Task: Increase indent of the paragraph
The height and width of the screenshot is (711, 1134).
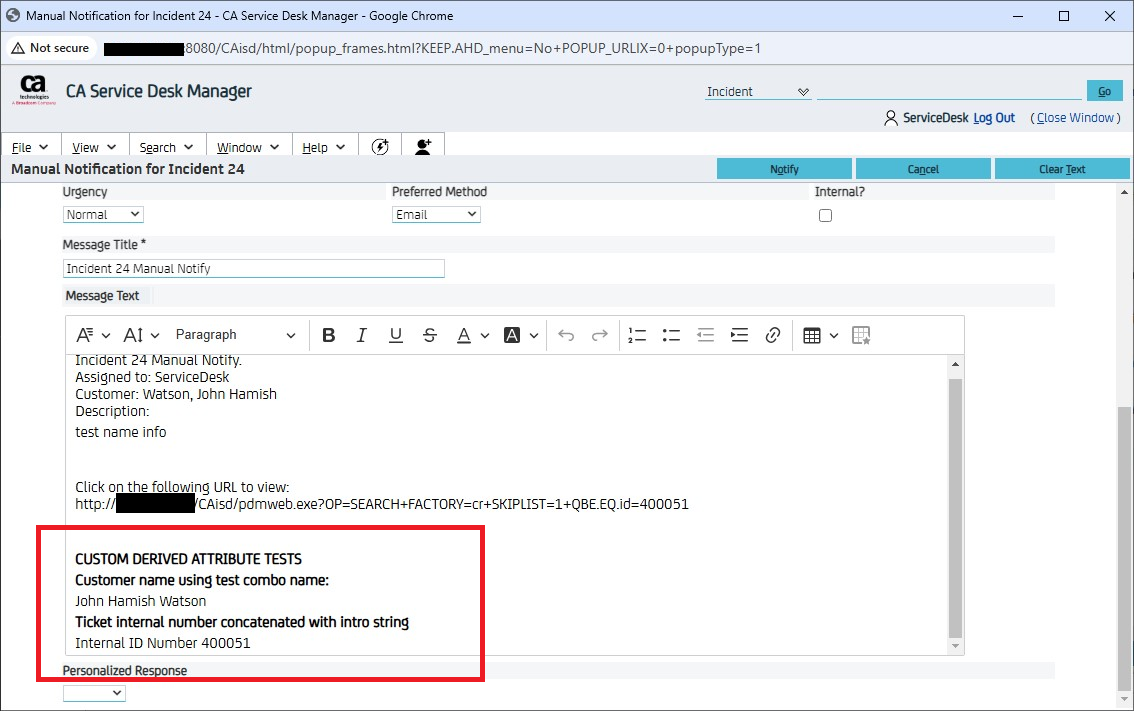Action: (x=739, y=335)
